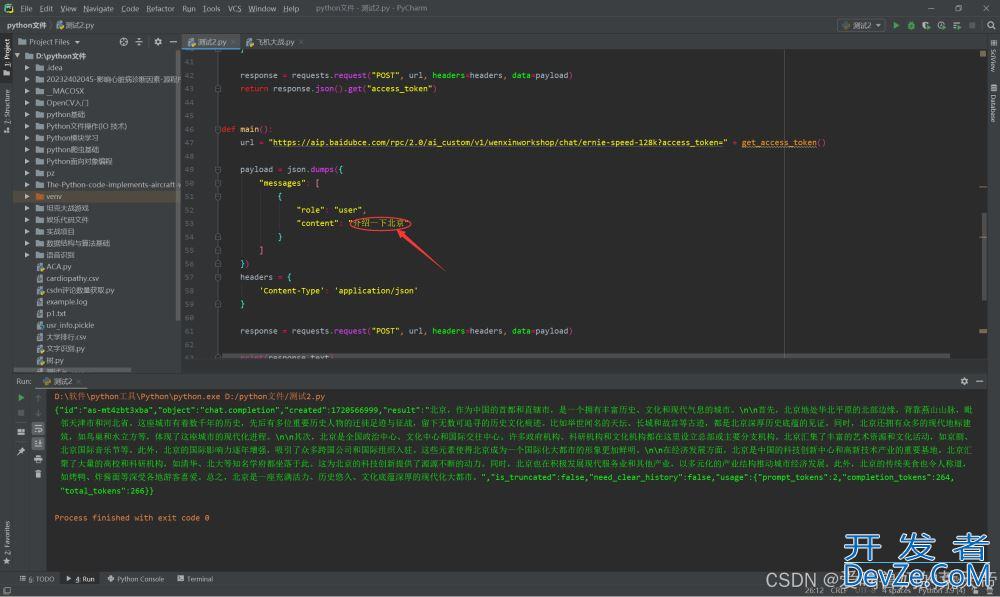This screenshot has height=597, width=1000.
Task: Switch to the 飞机大战.py editor tab
Action: pos(275,42)
